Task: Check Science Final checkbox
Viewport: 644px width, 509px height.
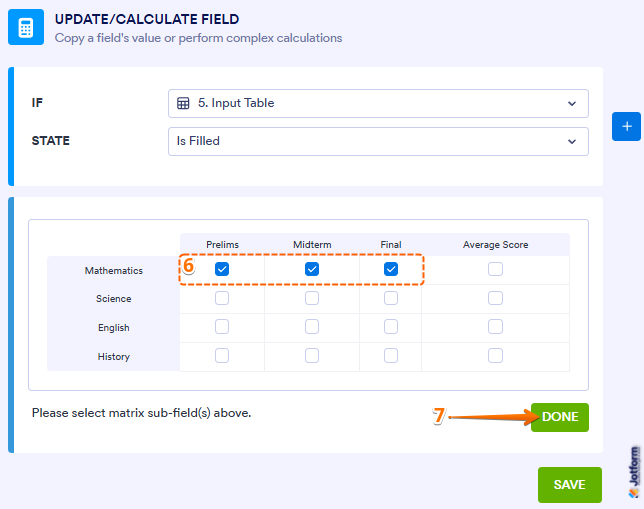Action: point(391,298)
